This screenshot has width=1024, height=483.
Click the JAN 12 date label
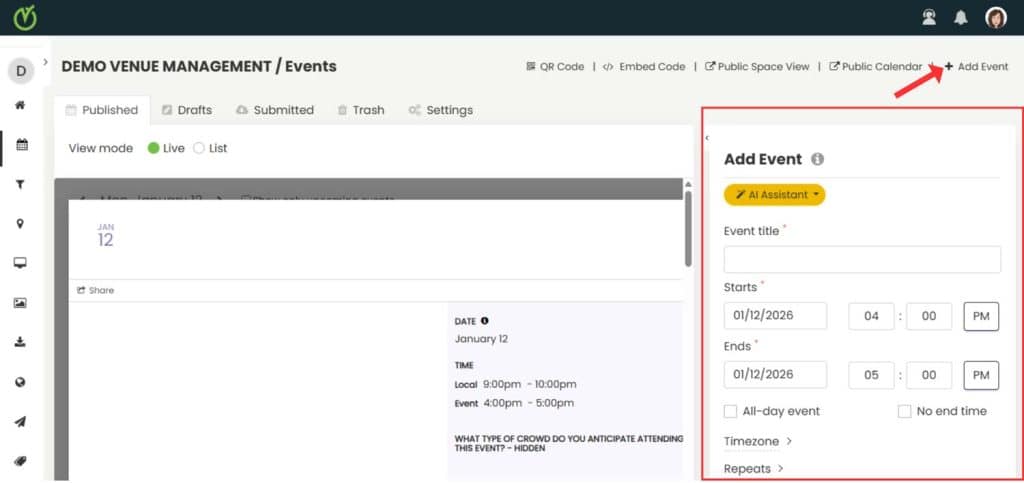(x=106, y=236)
